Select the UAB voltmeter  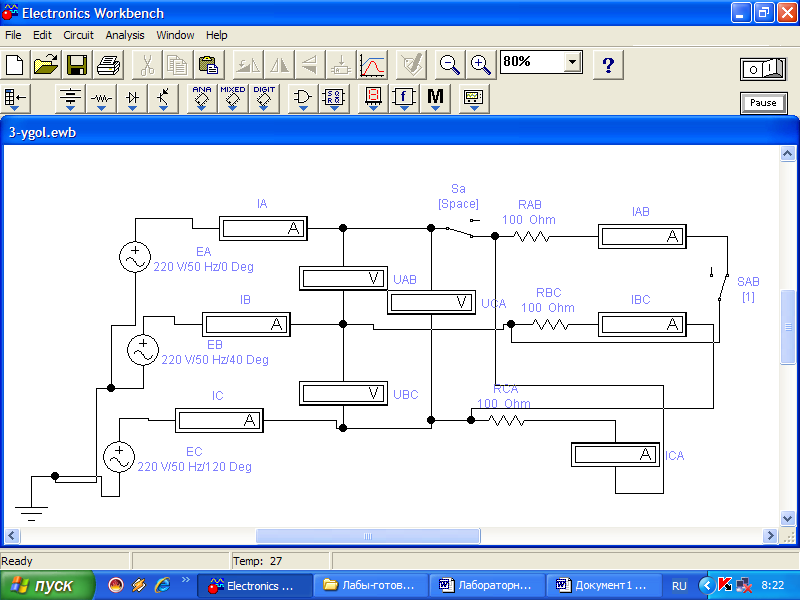click(343, 278)
